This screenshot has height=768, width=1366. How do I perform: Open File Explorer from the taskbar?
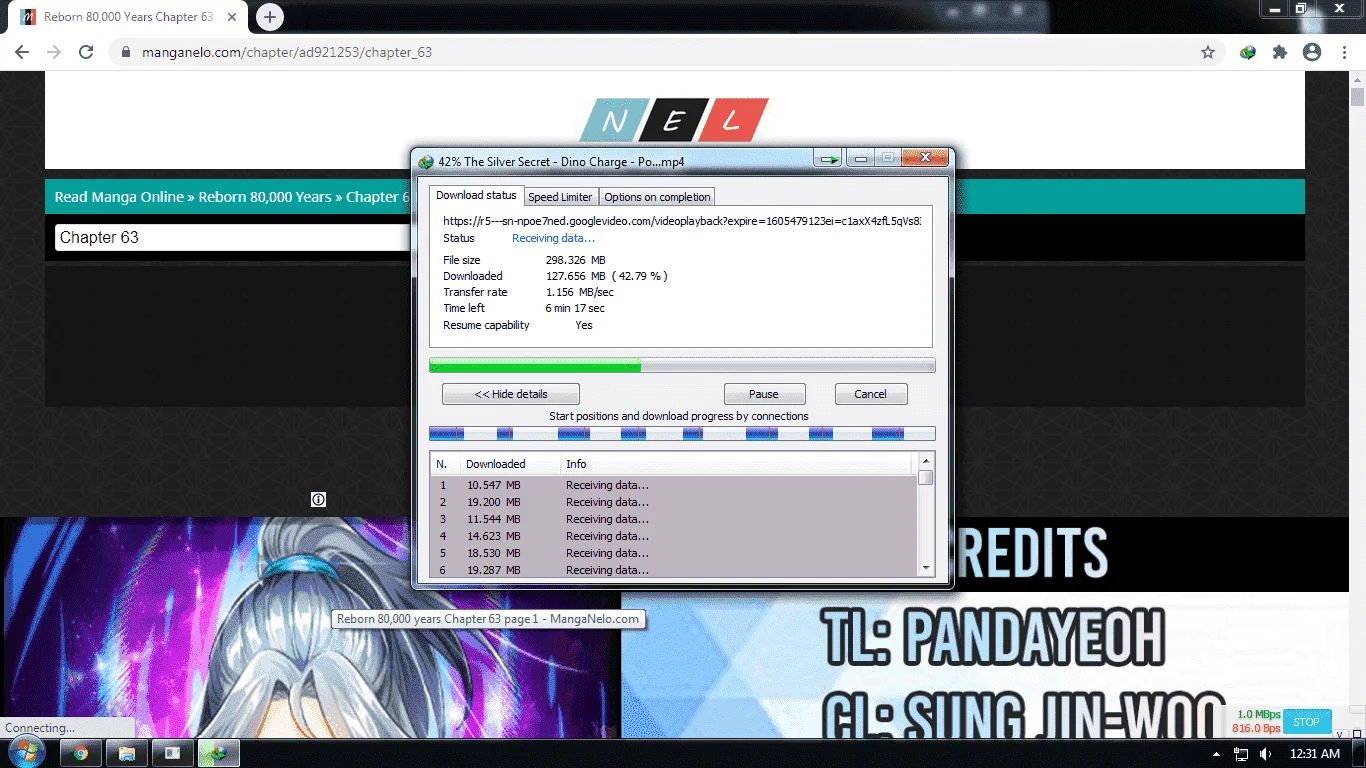click(x=126, y=753)
